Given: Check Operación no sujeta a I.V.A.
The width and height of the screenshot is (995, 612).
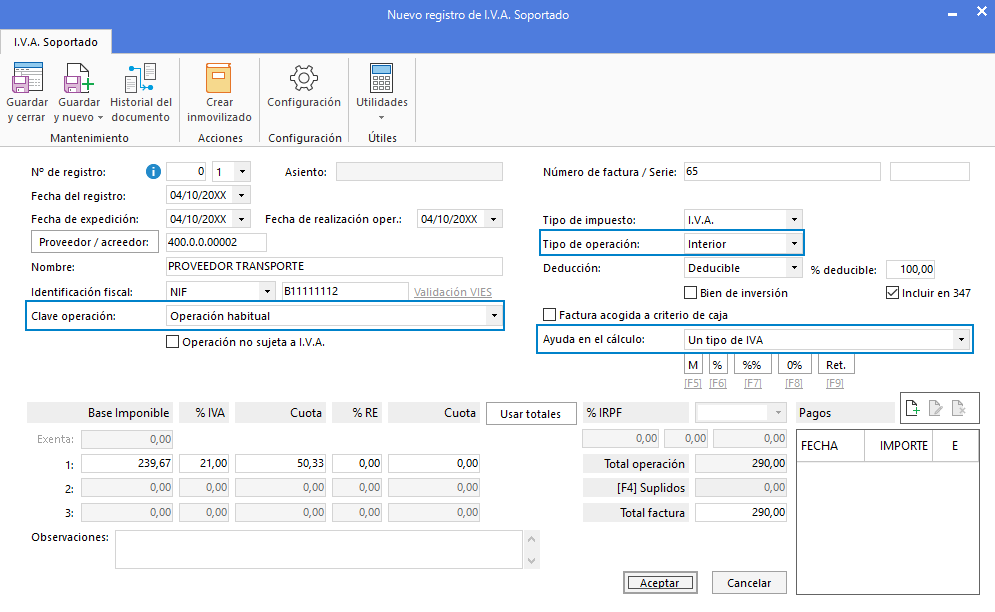Looking at the screenshot, I should (172, 342).
